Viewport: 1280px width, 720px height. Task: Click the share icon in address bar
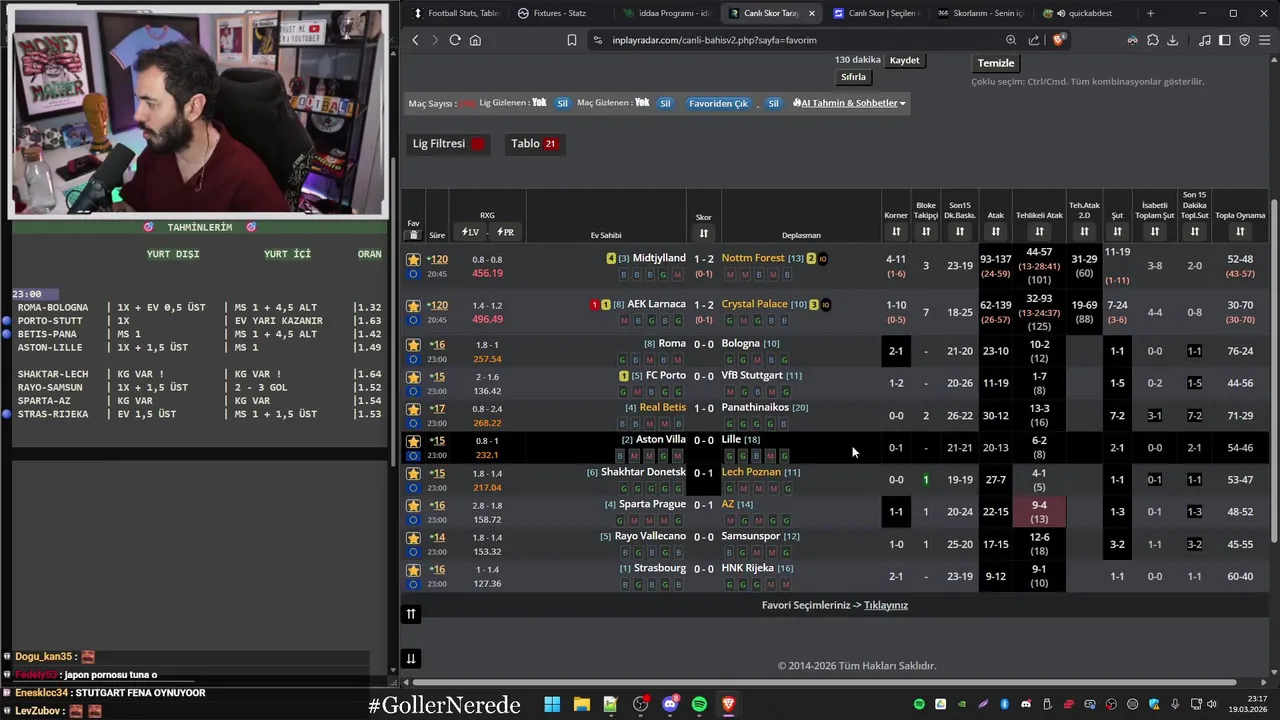pos(1034,40)
